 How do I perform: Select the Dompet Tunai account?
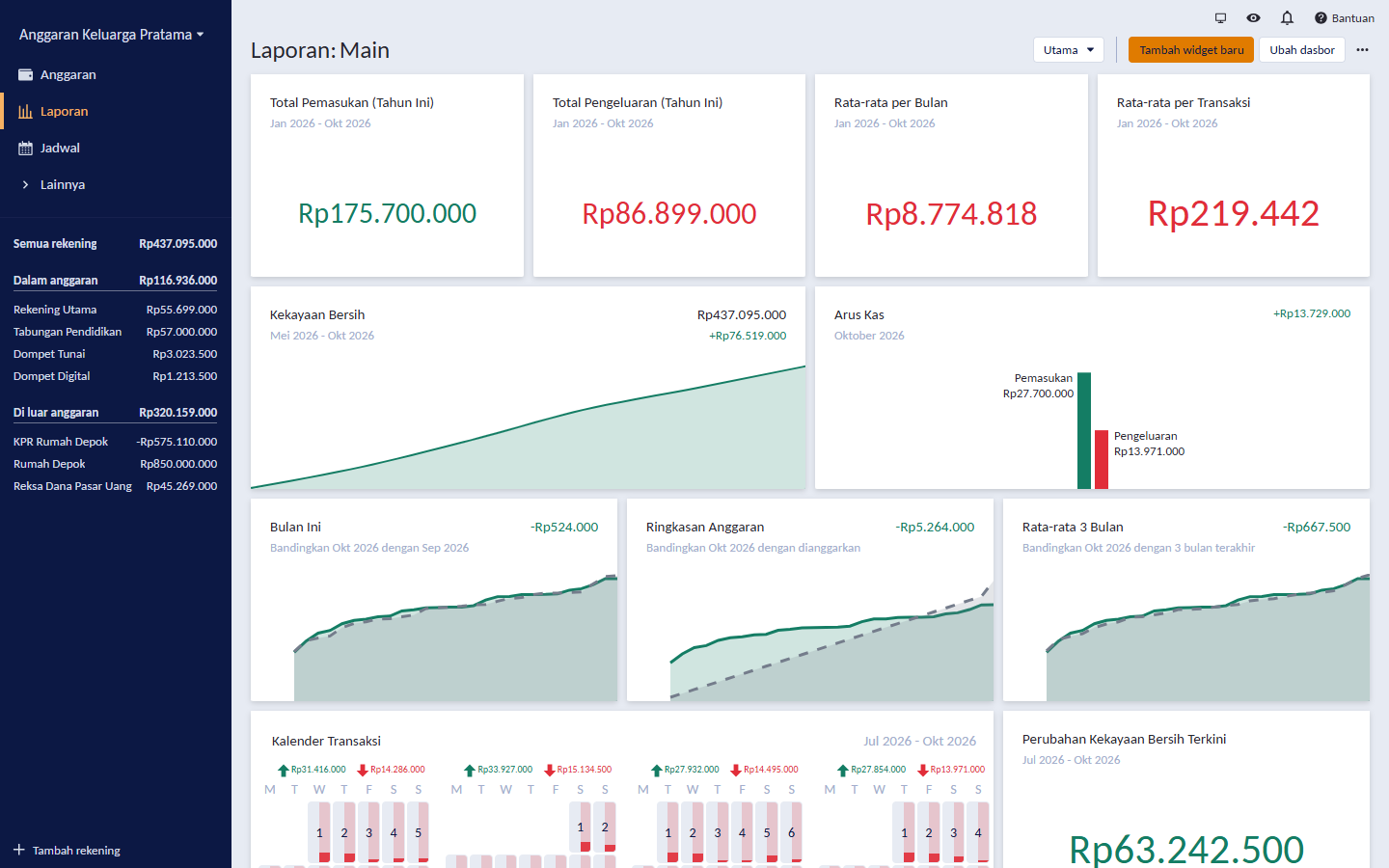[x=116, y=354]
